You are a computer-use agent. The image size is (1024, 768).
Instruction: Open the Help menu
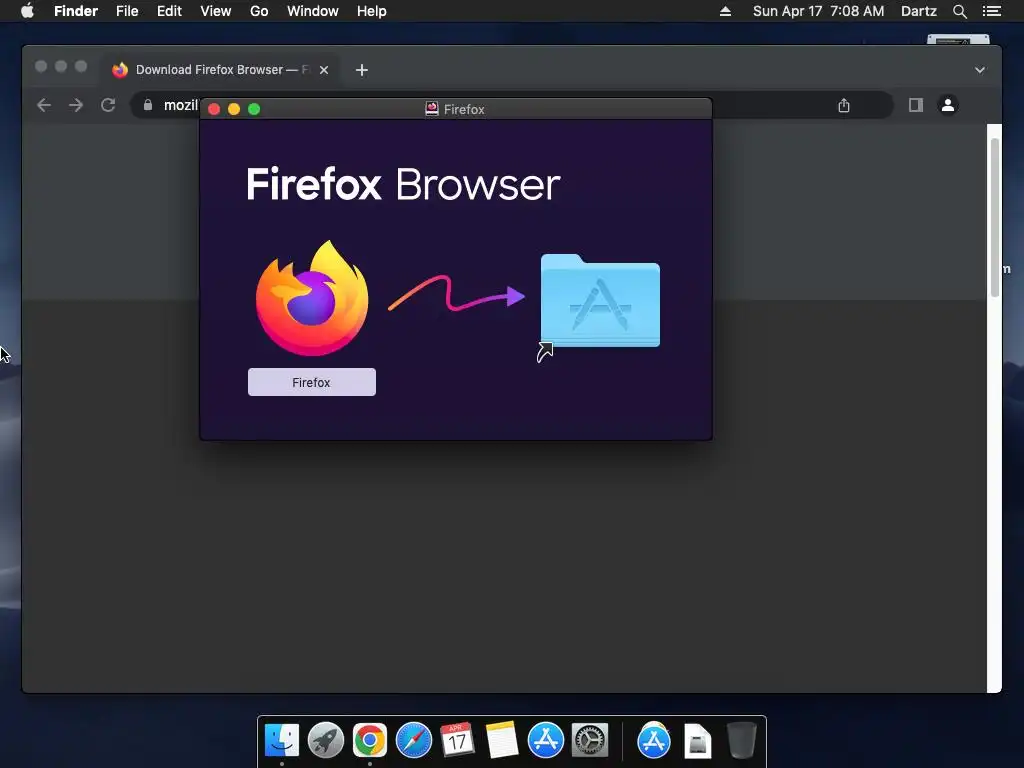tap(372, 11)
